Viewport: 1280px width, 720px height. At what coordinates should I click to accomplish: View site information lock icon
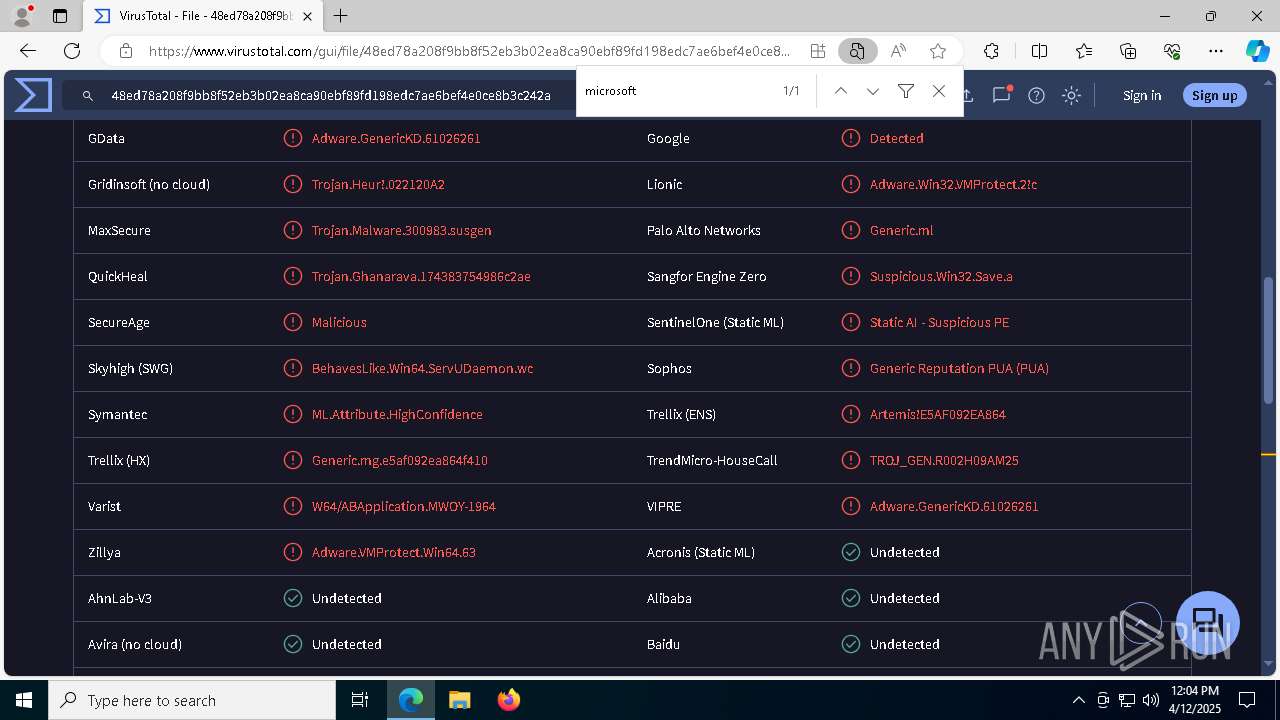(x=126, y=51)
